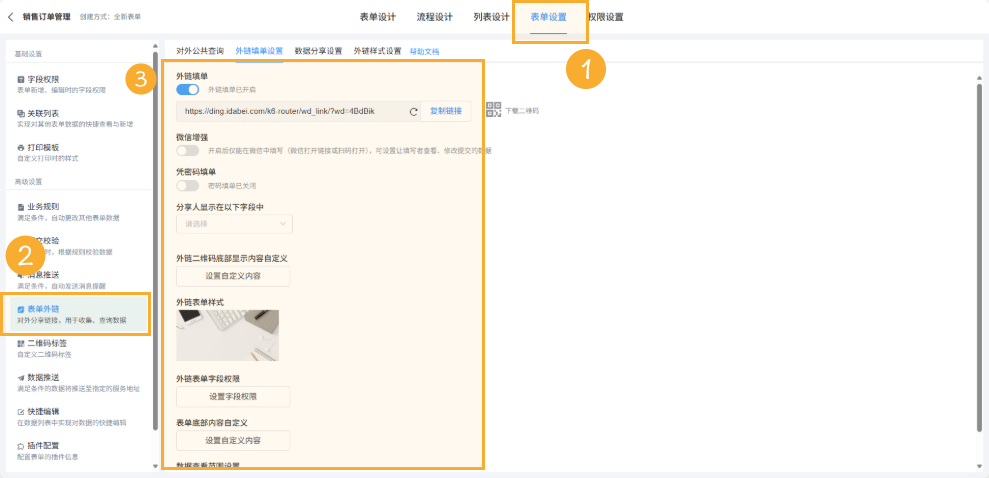This screenshot has width=989, height=478.
Task: Enable the 微信增强 switch
Action: click(x=187, y=151)
